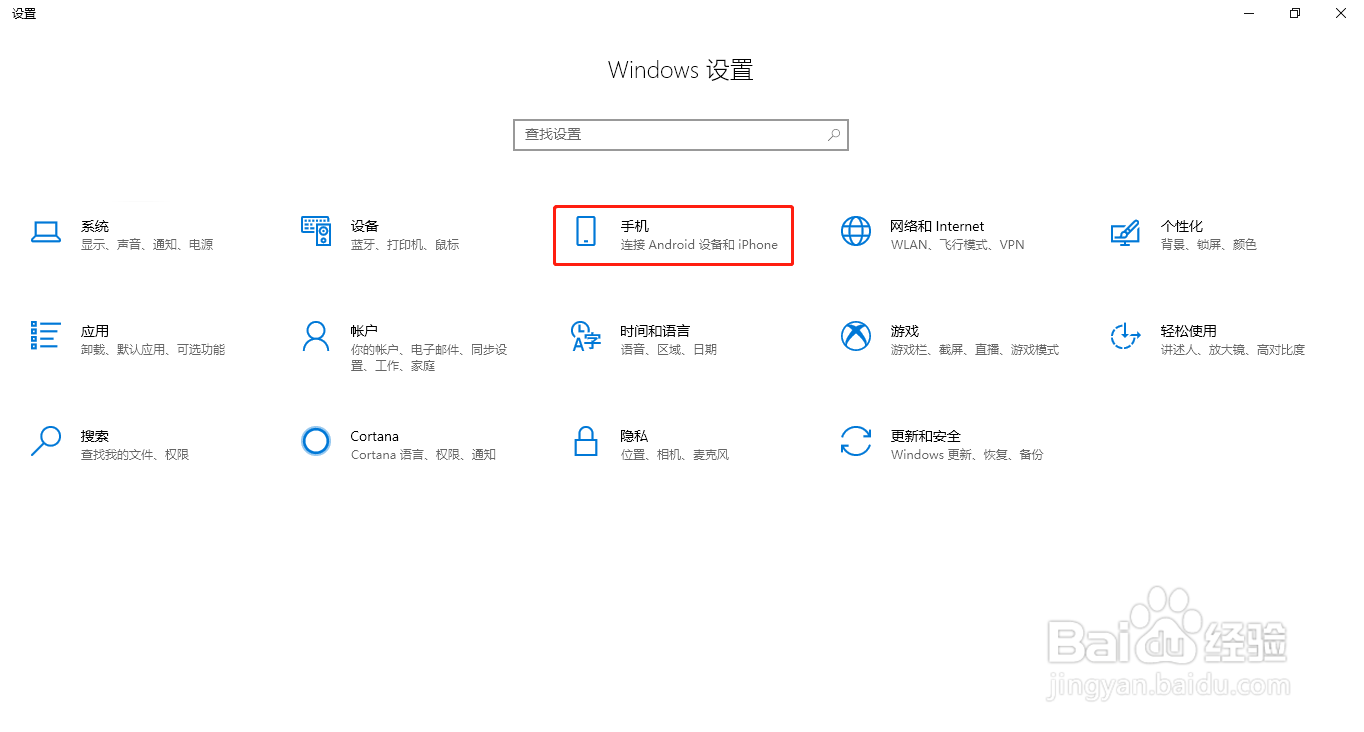Open the 游戏 Xbox icon

[x=856, y=336]
